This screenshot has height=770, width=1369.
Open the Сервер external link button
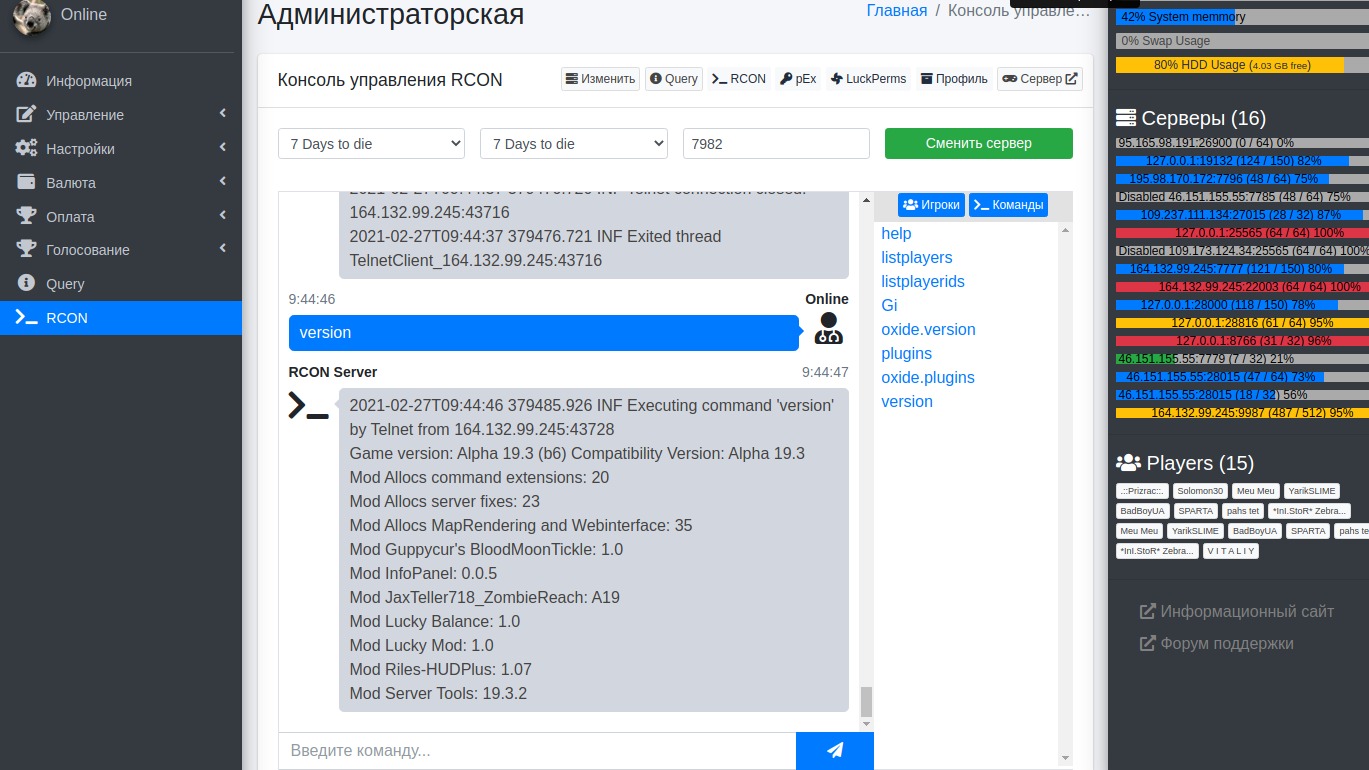point(1040,79)
